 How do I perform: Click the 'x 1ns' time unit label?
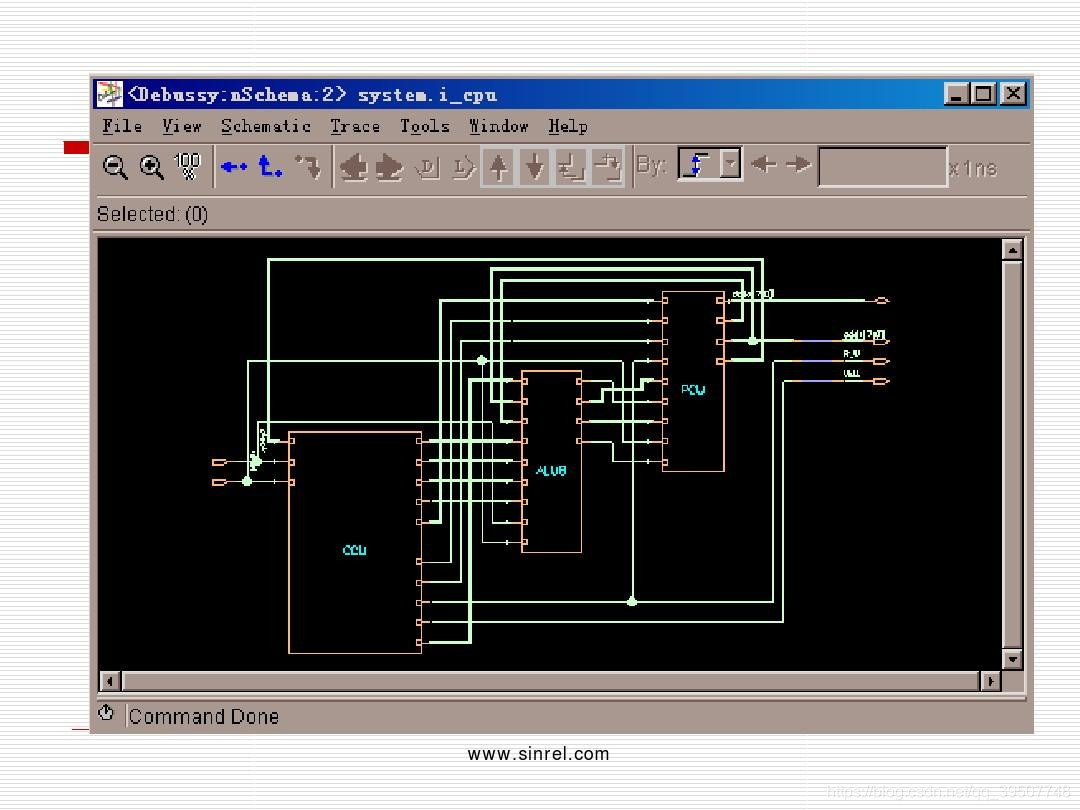(973, 169)
